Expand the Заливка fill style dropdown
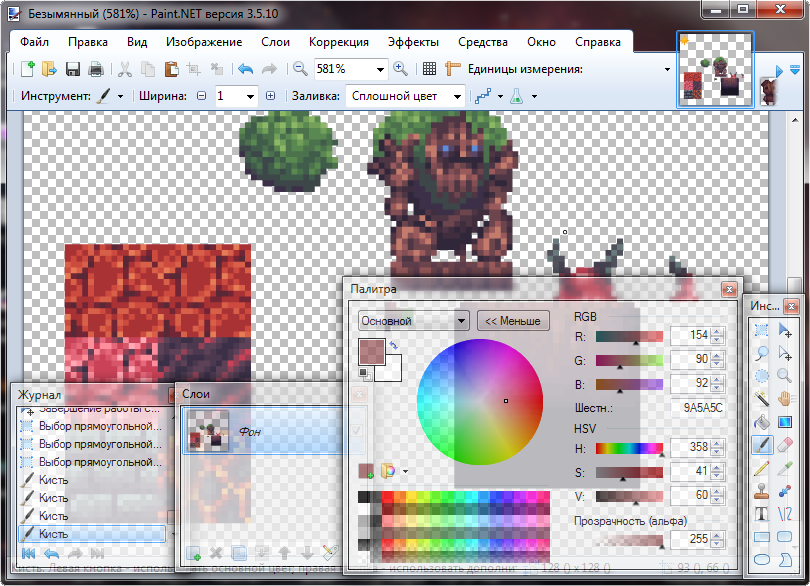This screenshot has width=810, height=586. click(x=457, y=96)
